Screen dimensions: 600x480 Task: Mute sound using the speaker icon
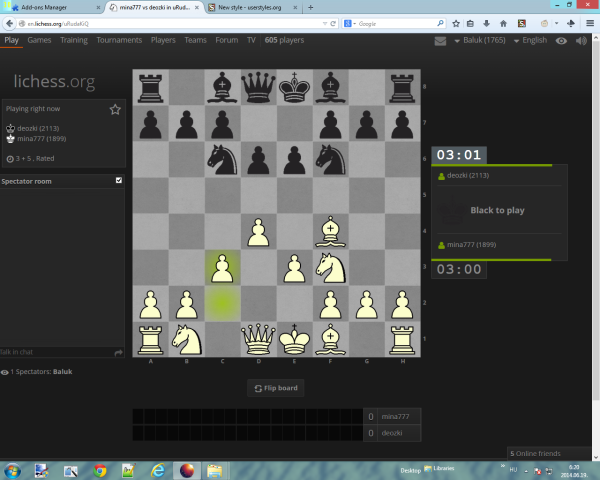click(x=581, y=41)
